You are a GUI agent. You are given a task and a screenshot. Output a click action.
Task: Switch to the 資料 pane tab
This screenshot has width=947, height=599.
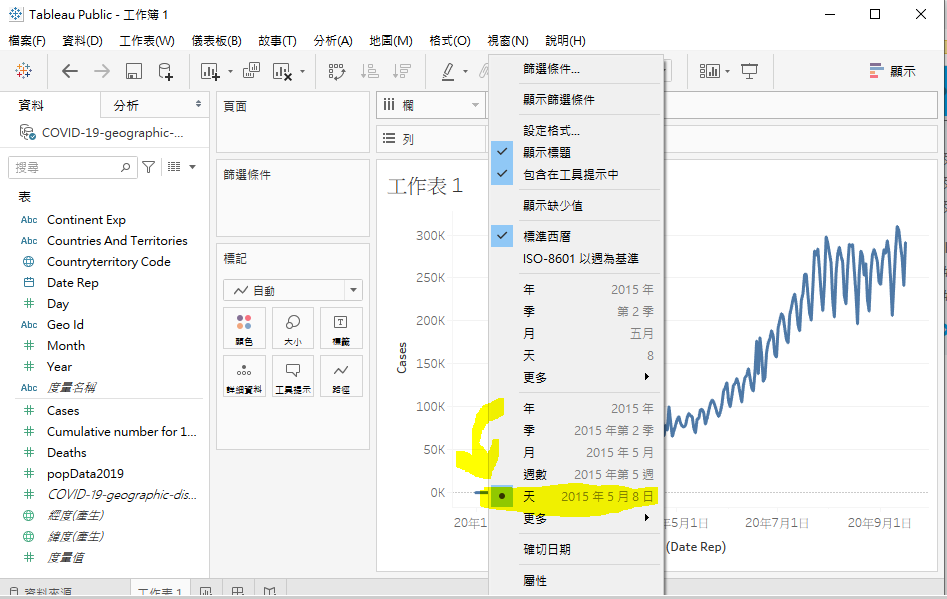click(31, 105)
